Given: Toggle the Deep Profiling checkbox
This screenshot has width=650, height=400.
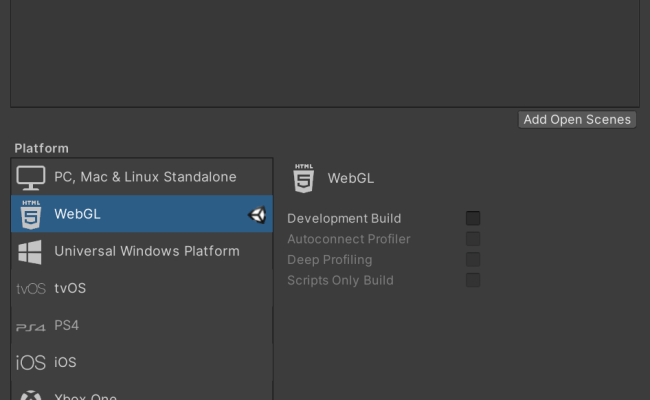Looking at the screenshot, I should 473,259.
